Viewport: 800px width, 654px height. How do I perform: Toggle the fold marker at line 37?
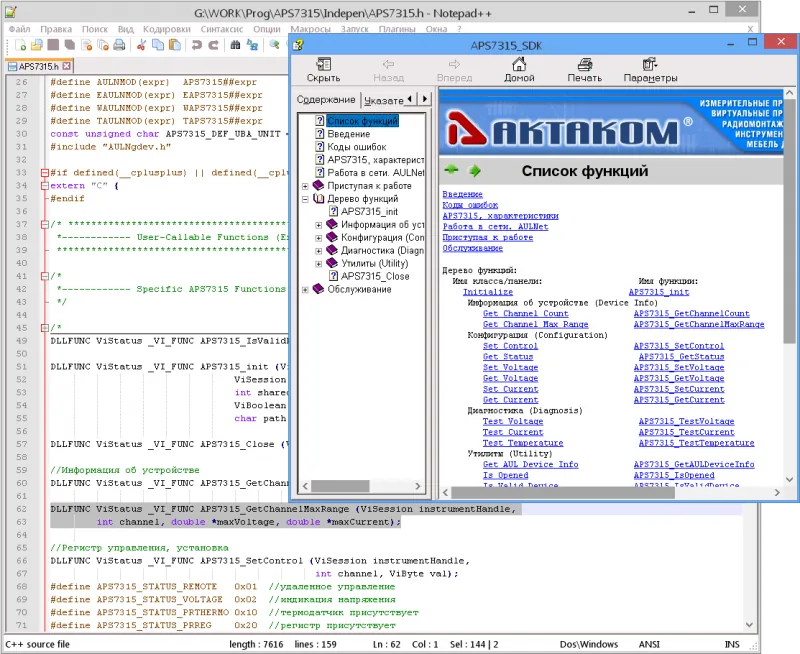[44, 224]
